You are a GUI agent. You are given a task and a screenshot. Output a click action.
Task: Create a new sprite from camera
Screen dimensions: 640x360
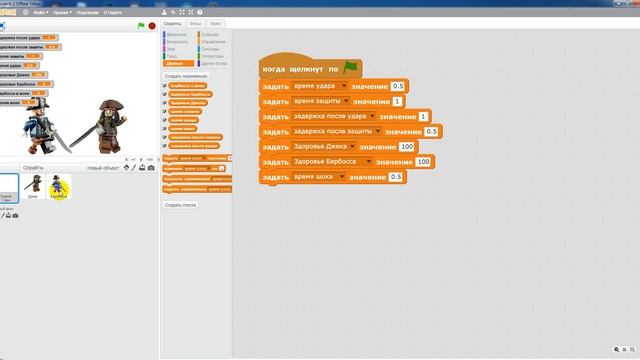point(151,168)
